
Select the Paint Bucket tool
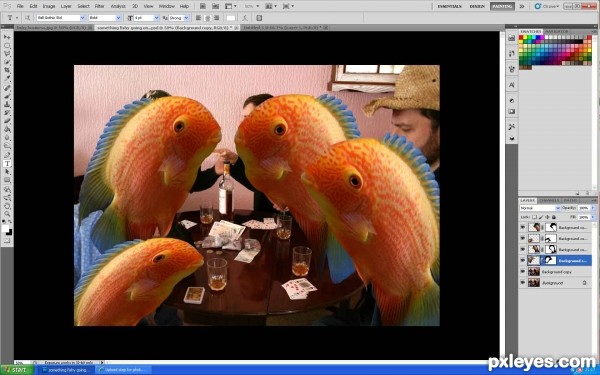(x=7, y=130)
